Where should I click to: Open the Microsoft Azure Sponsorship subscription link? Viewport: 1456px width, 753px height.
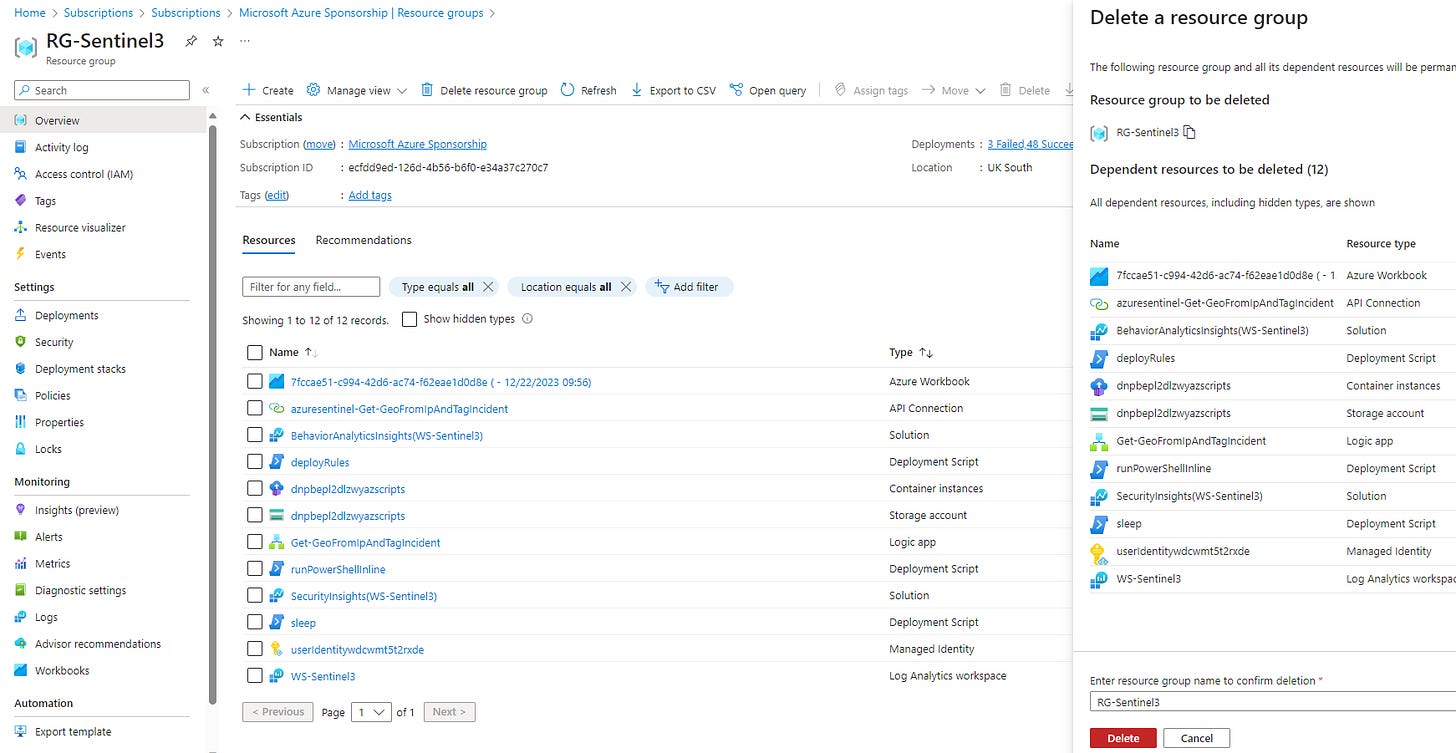418,144
